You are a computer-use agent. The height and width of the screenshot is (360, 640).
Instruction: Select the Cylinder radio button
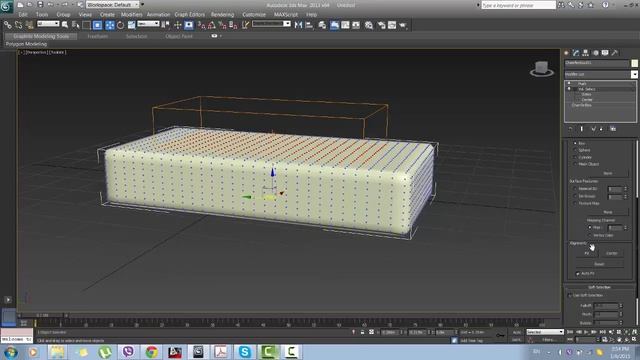pyautogui.click(x=575, y=157)
